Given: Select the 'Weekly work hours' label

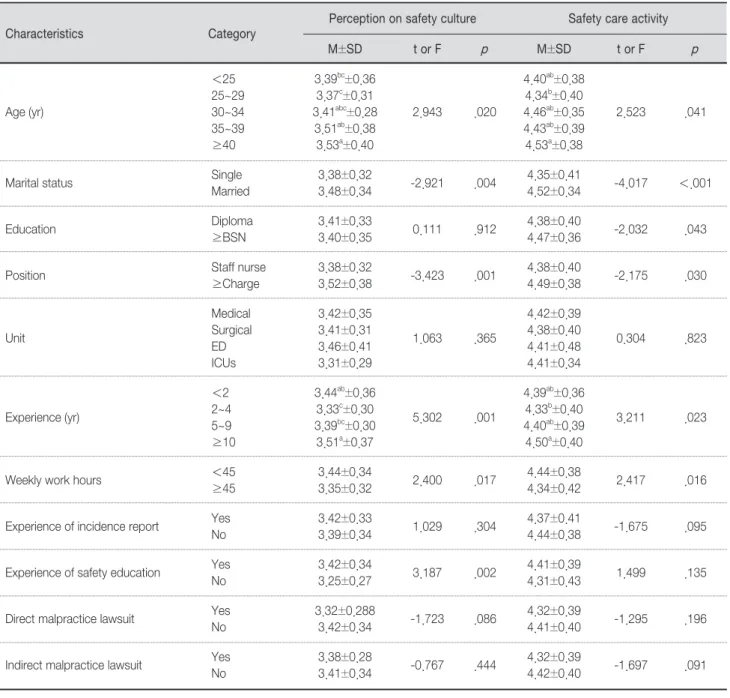Looking at the screenshot, I should click(53, 480).
